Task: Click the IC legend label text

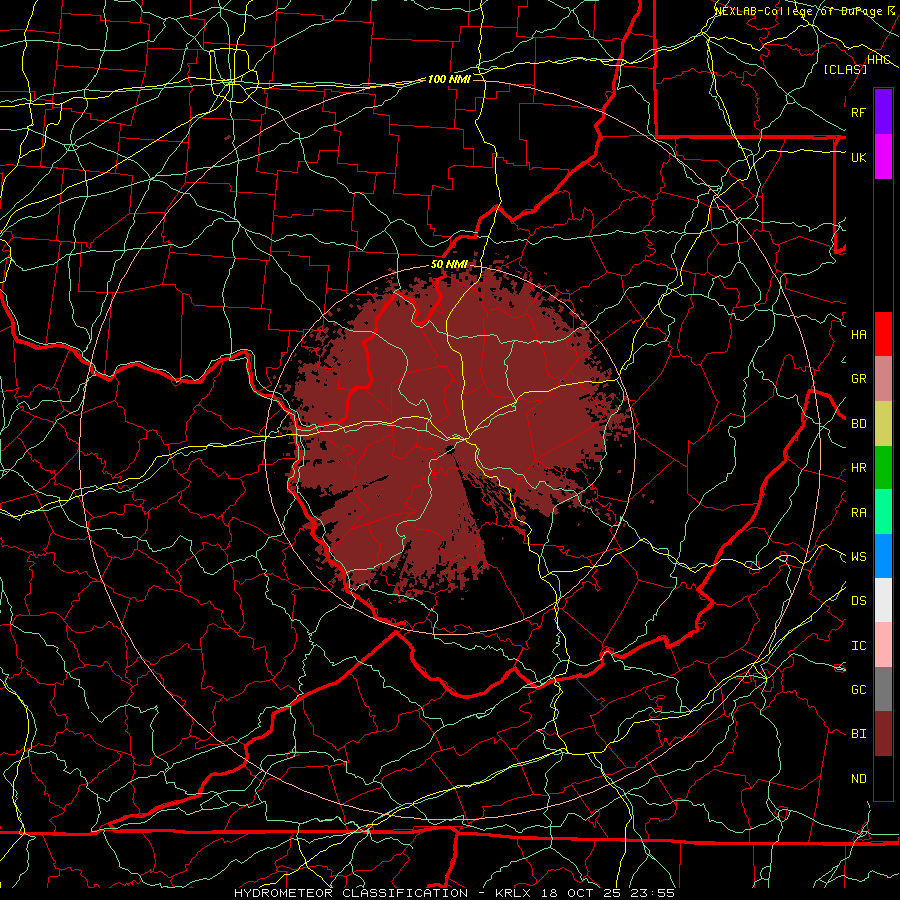Action: pyautogui.click(x=858, y=646)
